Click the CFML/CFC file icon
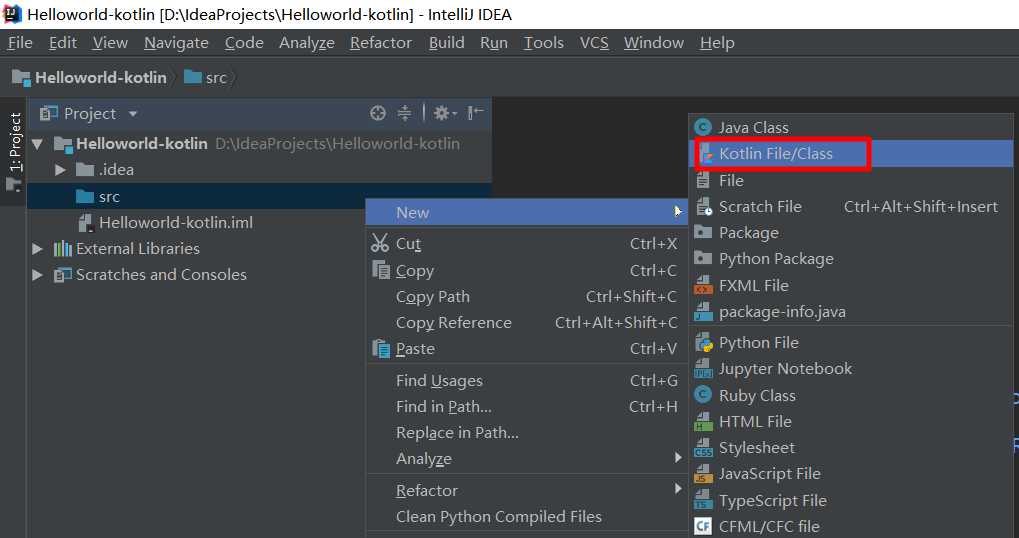The image size is (1019, 538). click(703, 526)
